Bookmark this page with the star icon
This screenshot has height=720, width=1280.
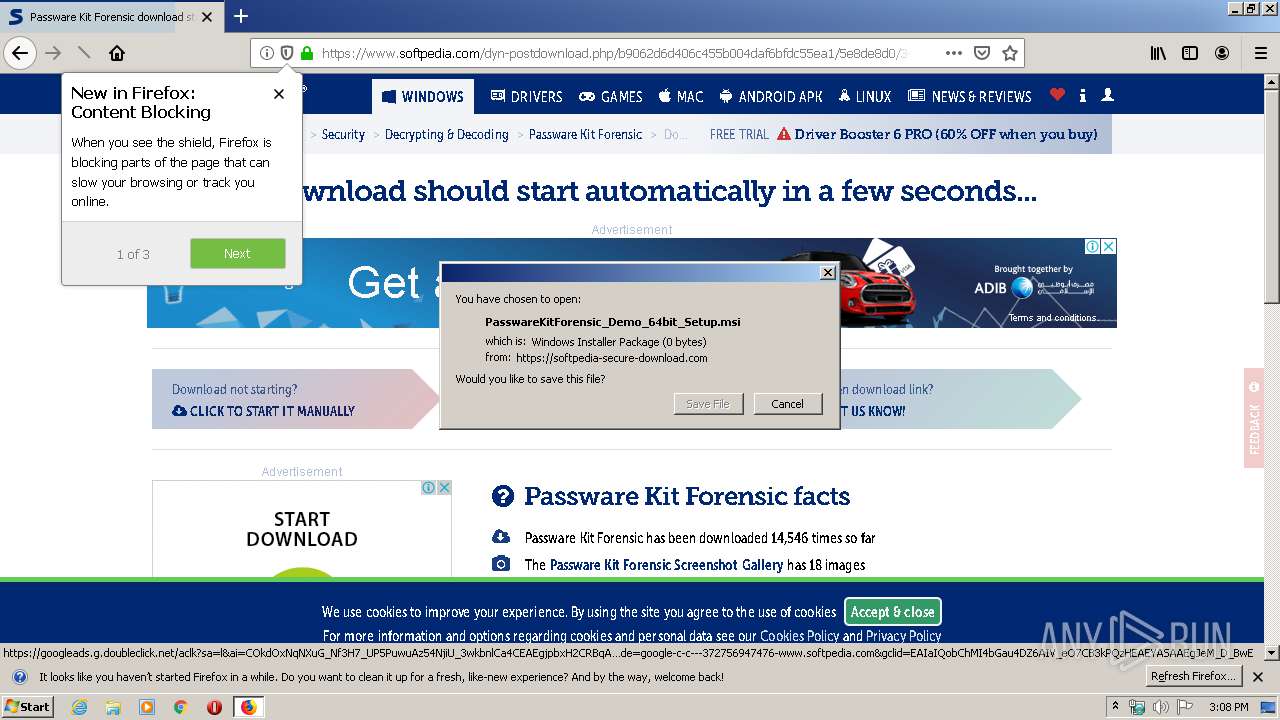click(1010, 53)
